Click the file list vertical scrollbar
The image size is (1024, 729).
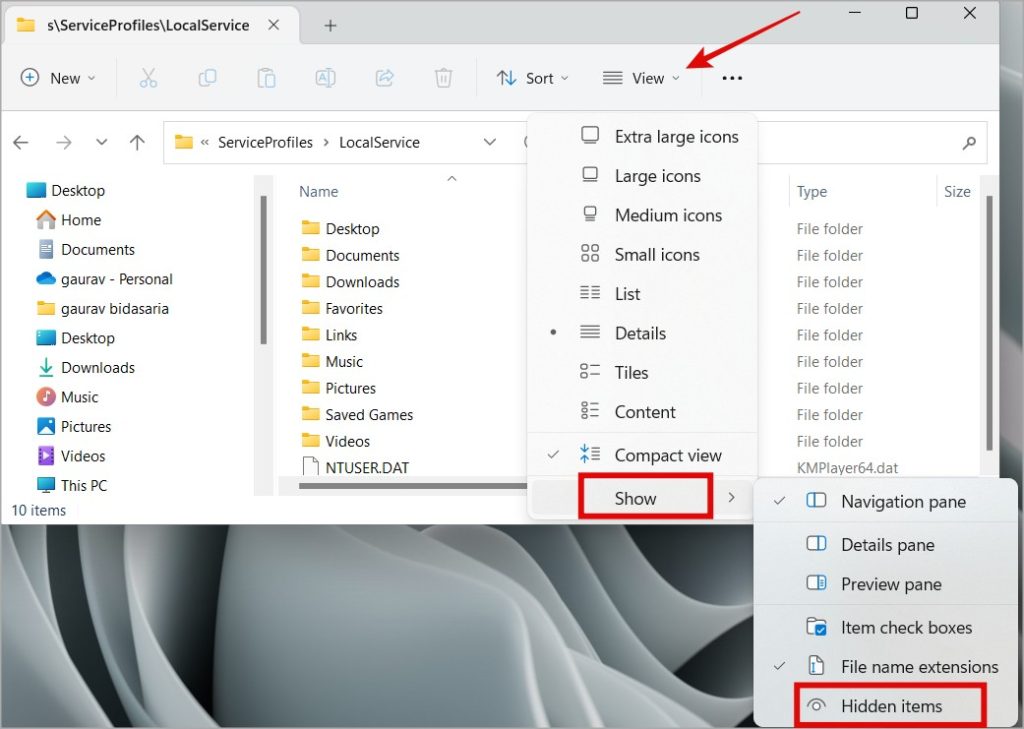click(x=989, y=323)
